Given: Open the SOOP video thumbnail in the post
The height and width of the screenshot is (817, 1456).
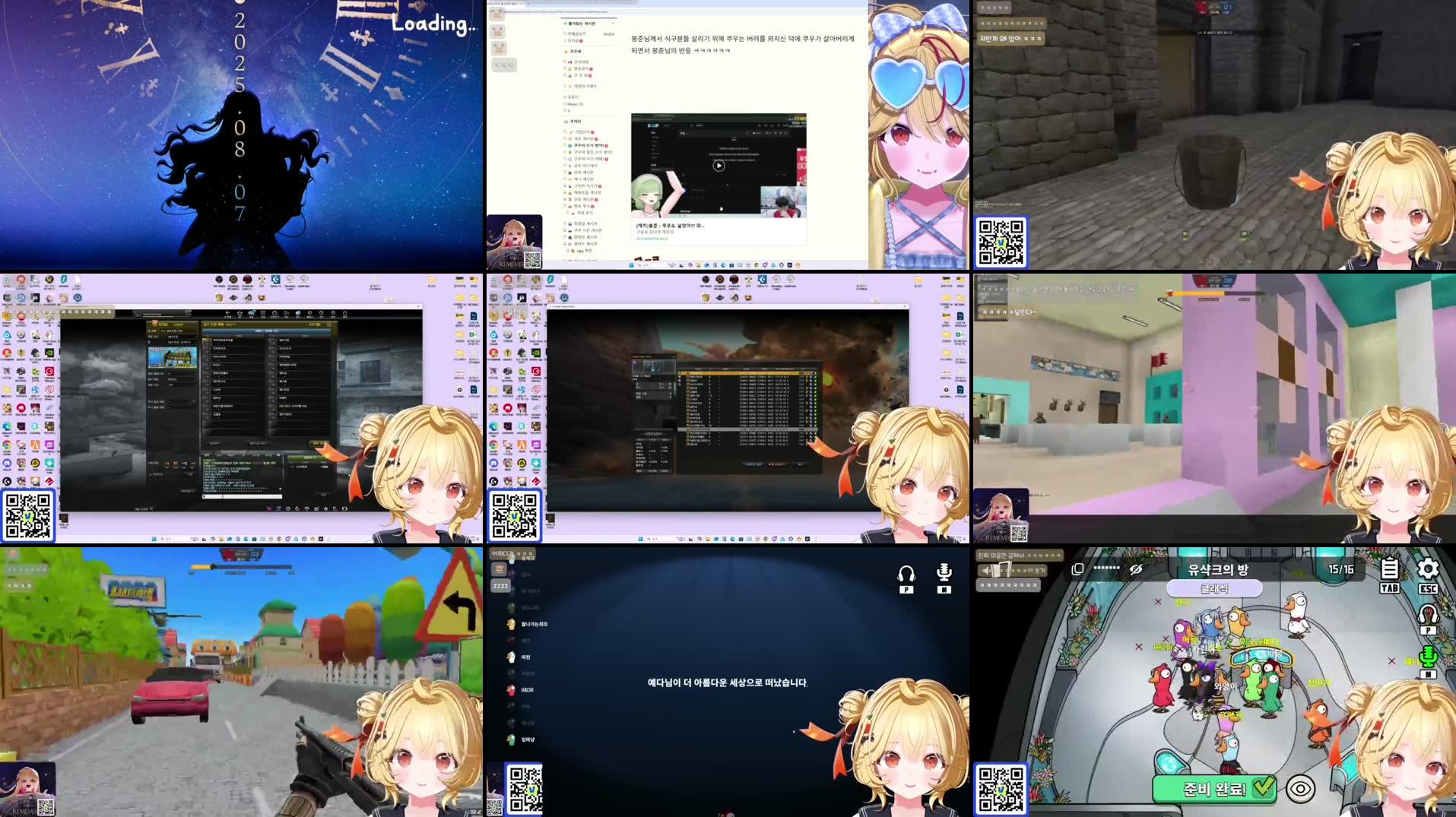Looking at the screenshot, I should coord(718,166).
